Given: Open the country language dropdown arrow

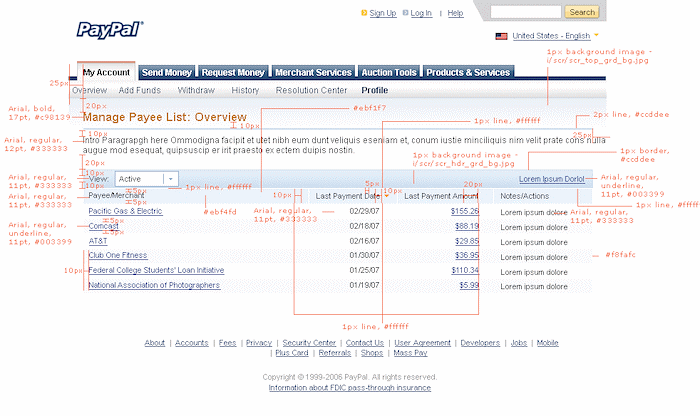Looking at the screenshot, I should 596,35.
